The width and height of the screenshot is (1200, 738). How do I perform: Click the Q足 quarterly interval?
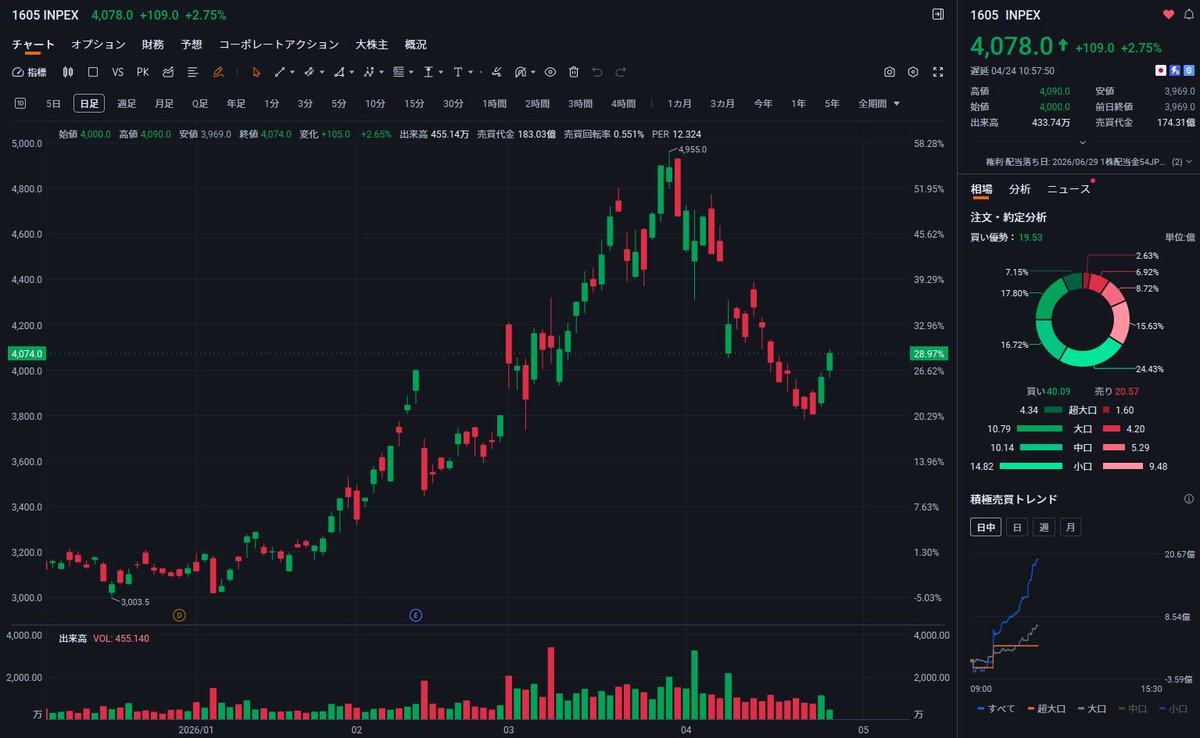coord(200,103)
